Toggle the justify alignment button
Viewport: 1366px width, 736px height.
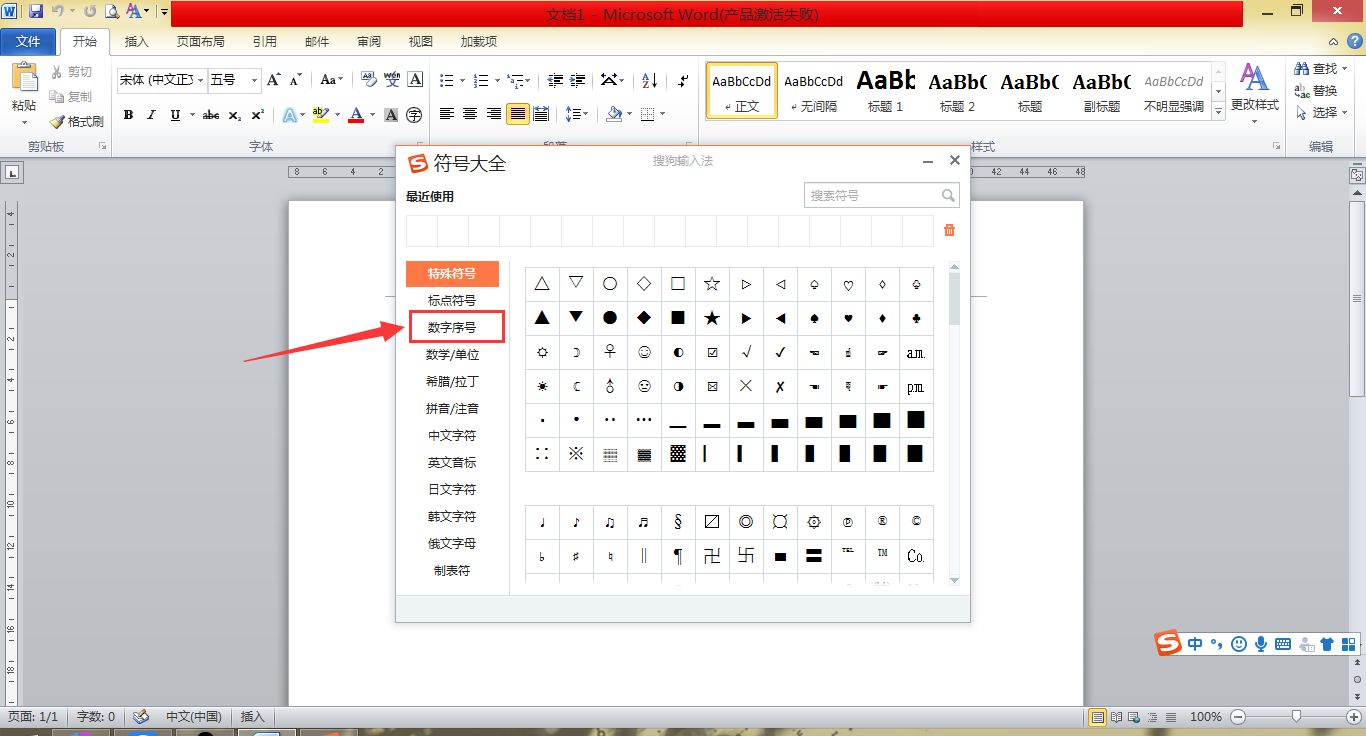click(x=517, y=113)
